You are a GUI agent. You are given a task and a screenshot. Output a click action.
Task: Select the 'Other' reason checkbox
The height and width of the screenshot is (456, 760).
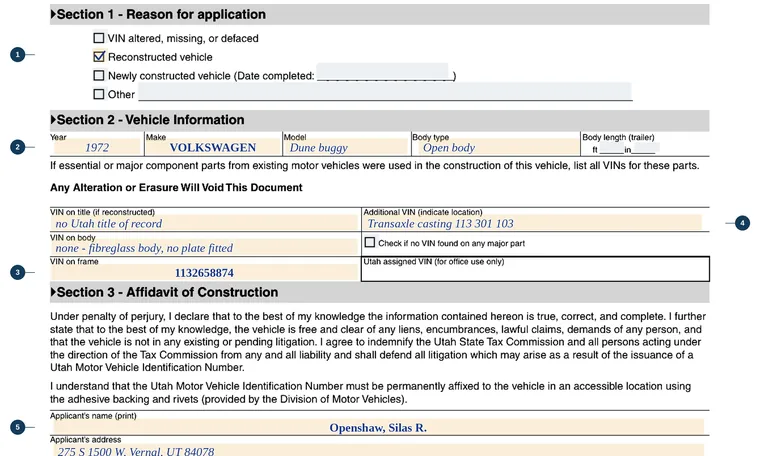point(98,94)
